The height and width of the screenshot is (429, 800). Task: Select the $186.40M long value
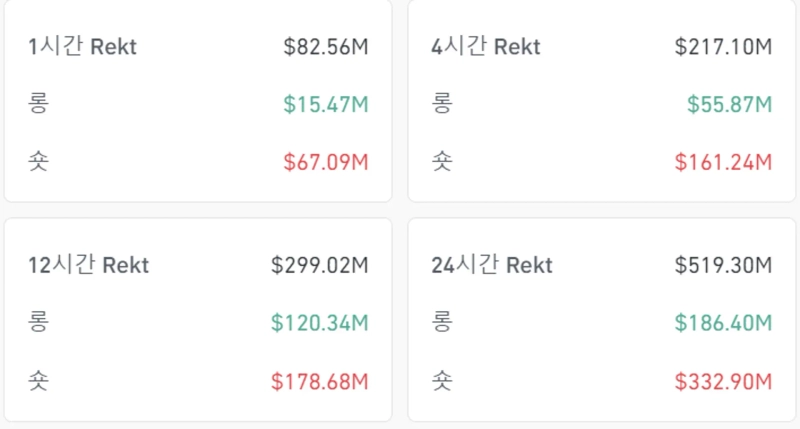pyautogui.click(x=723, y=323)
